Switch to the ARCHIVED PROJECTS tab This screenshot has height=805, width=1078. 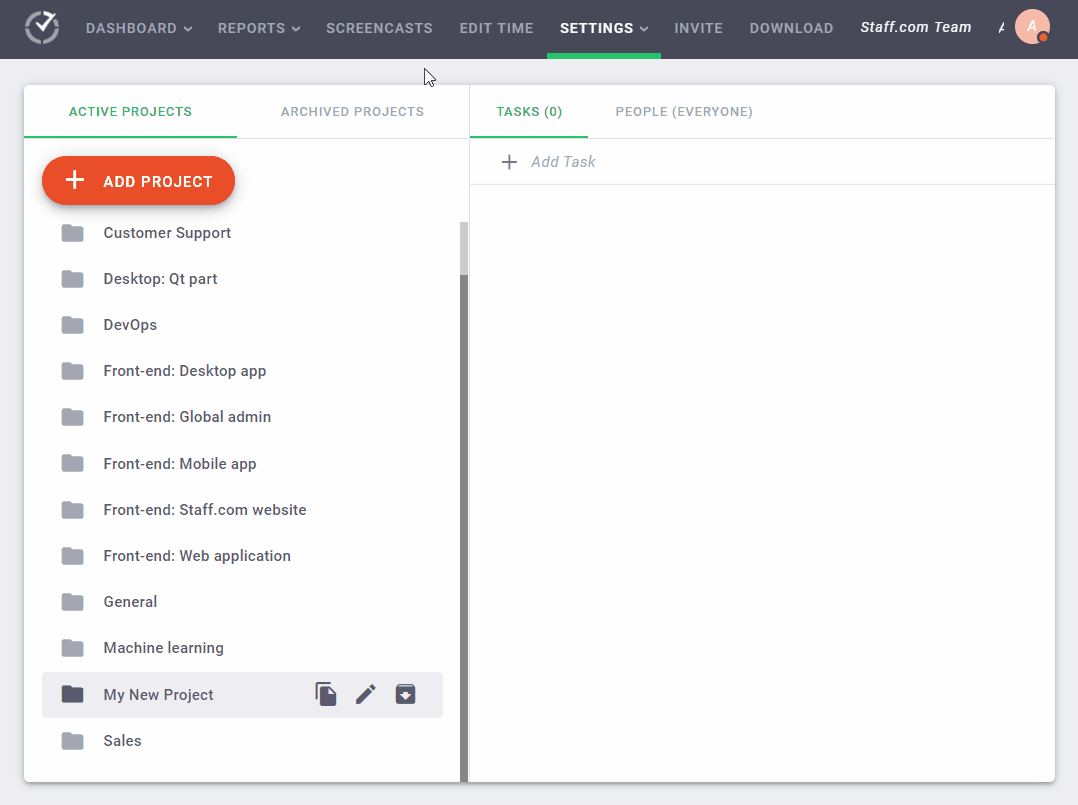click(x=352, y=111)
